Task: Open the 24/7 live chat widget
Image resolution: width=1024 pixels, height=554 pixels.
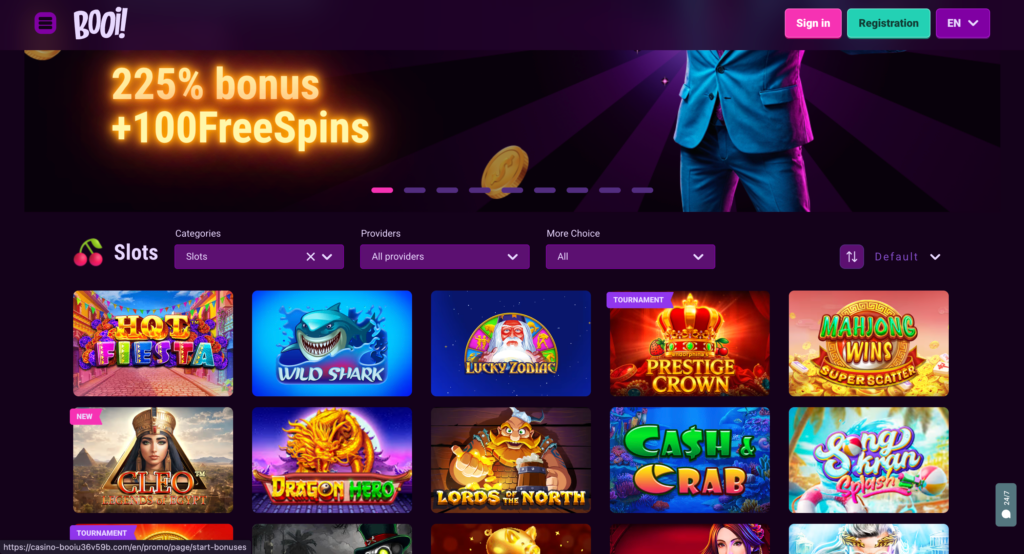Action: click(1006, 504)
